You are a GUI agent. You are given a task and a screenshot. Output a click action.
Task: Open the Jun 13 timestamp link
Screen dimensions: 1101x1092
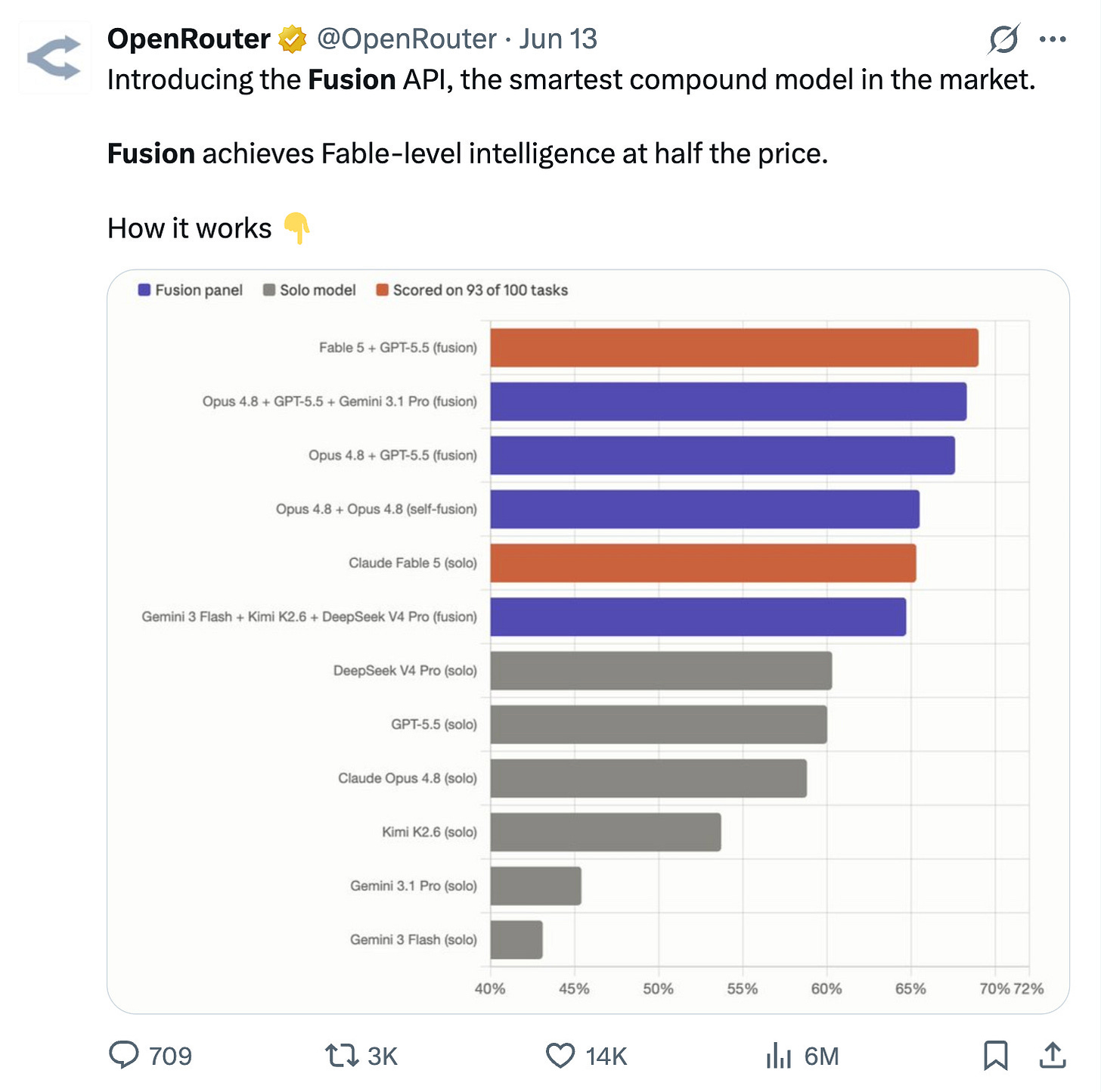(558, 39)
